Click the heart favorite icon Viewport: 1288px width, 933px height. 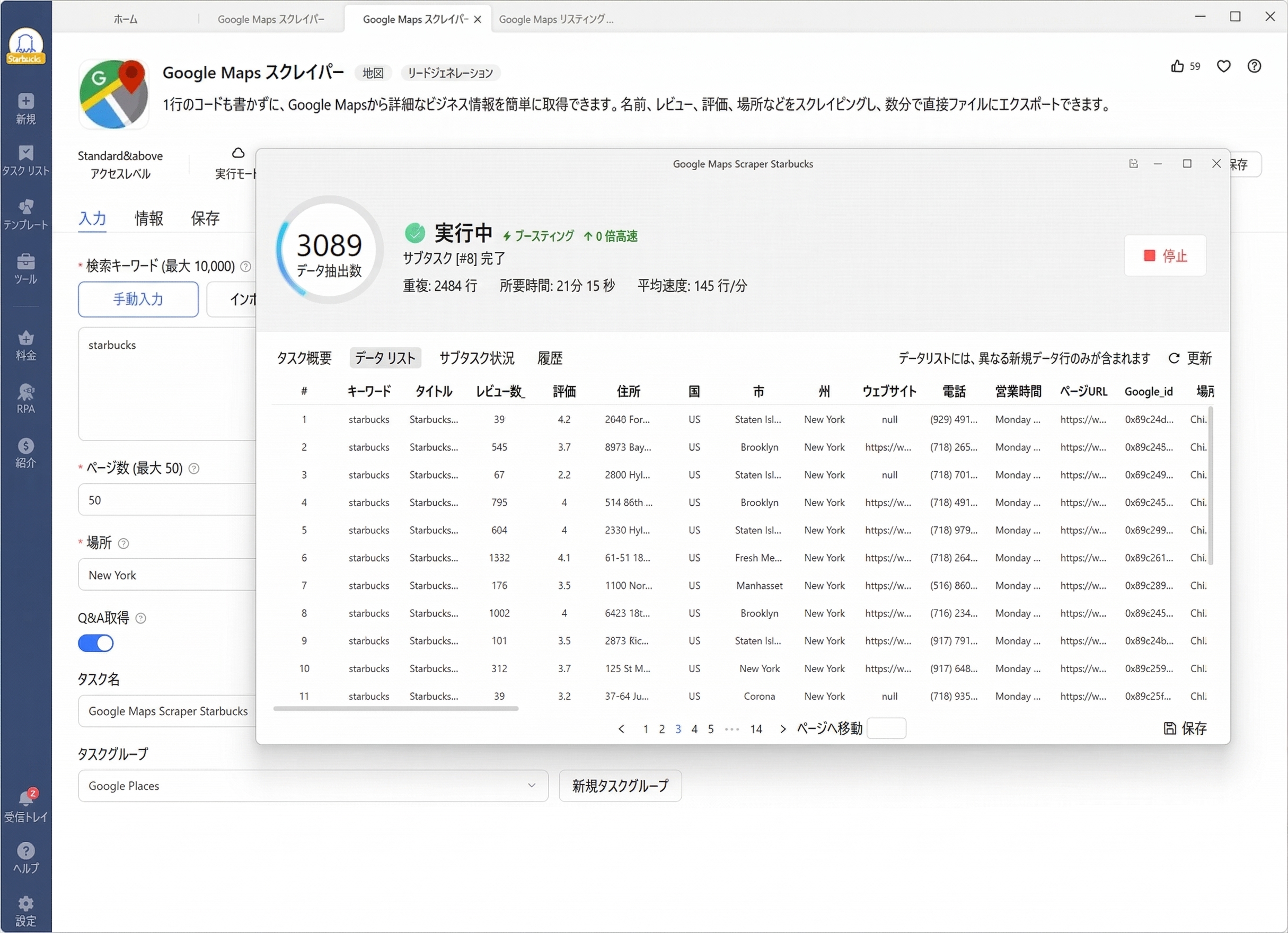click(1223, 66)
